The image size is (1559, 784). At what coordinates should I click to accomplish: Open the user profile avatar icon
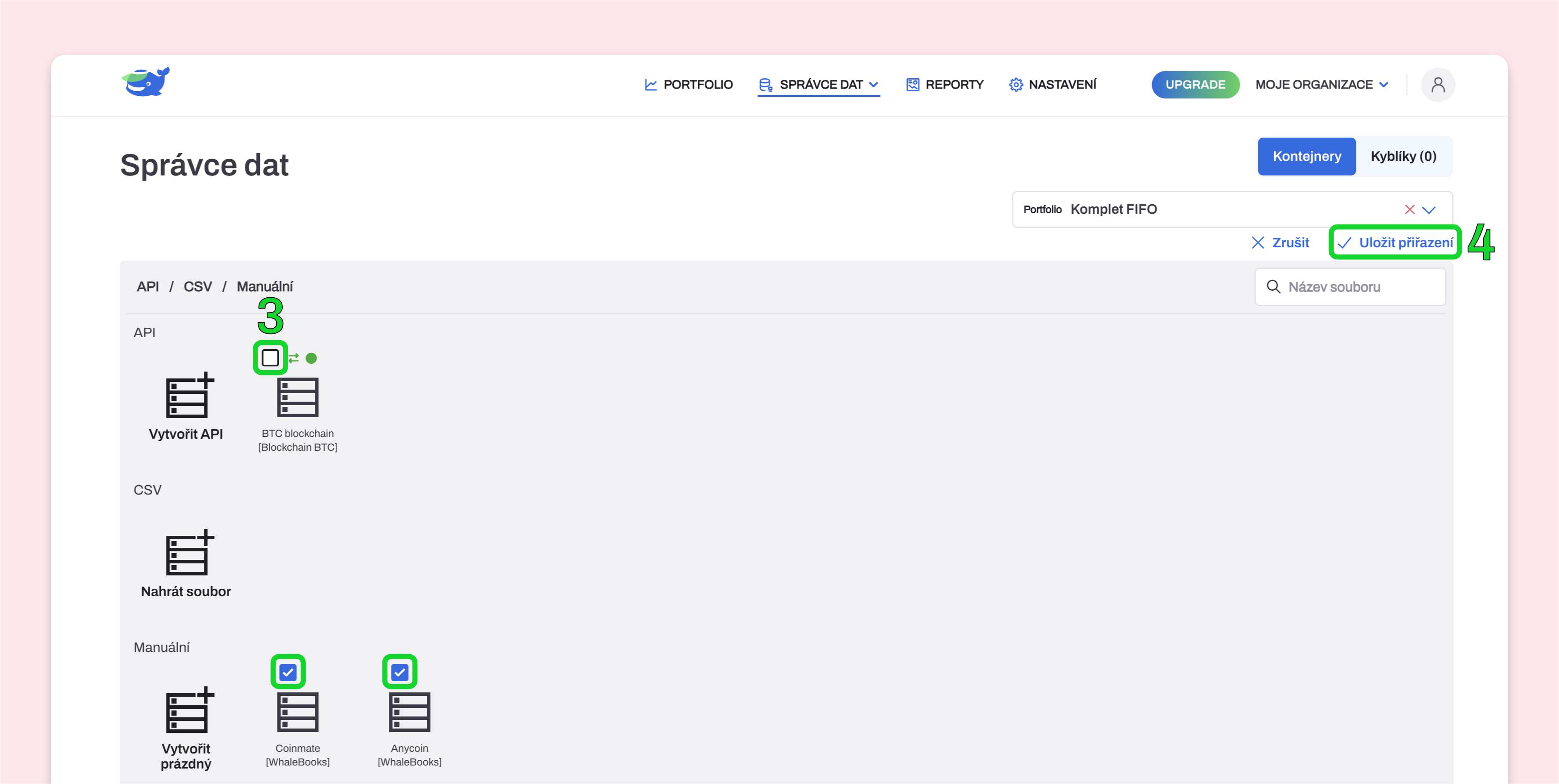[1438, 85]
